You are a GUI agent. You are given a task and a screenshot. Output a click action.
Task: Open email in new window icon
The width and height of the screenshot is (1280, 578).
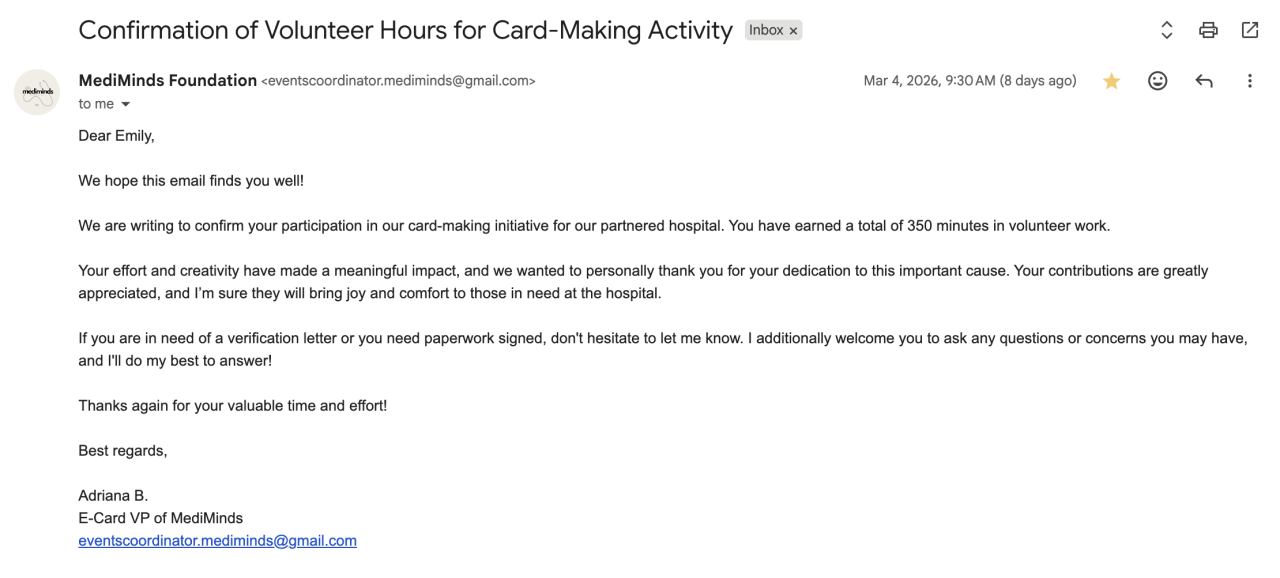(x=1250, y=30)
